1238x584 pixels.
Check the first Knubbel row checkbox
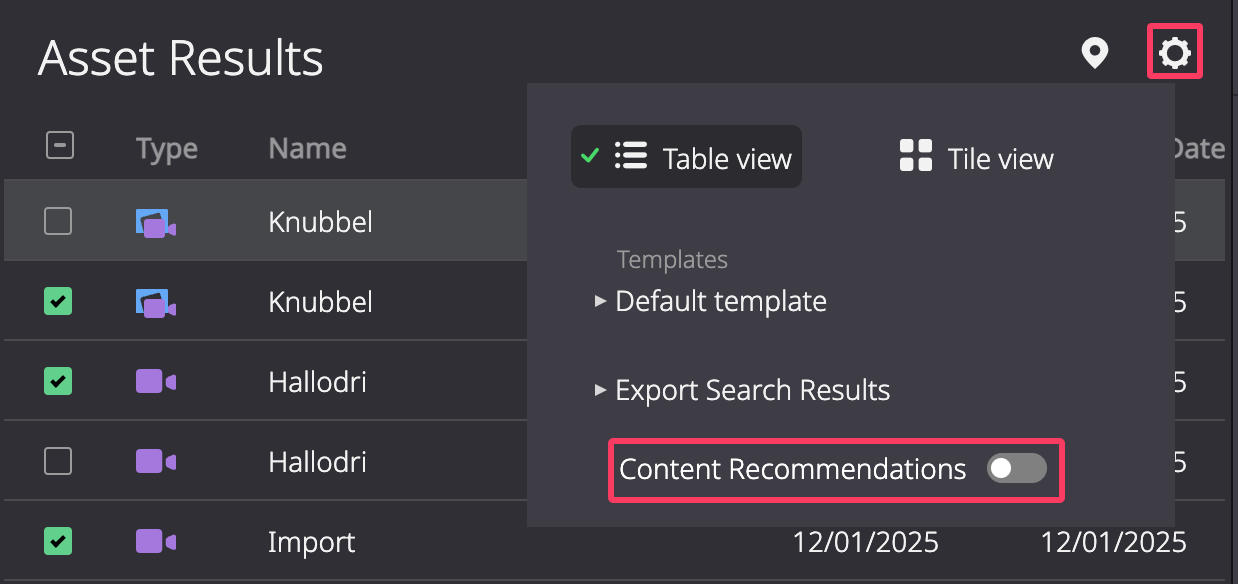click(58, 221)
